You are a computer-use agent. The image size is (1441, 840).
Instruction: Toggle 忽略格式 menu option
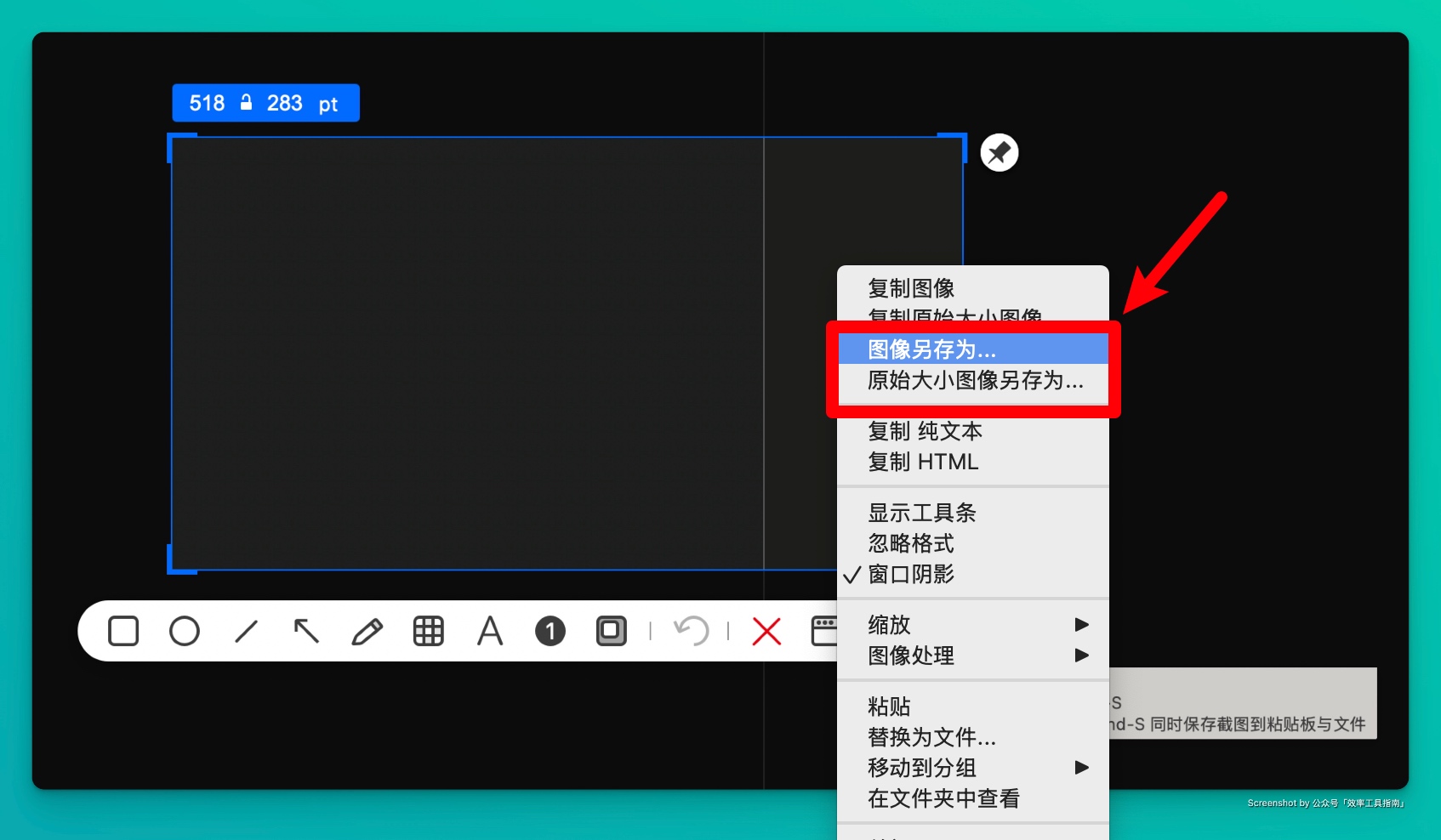click(910, 543)
